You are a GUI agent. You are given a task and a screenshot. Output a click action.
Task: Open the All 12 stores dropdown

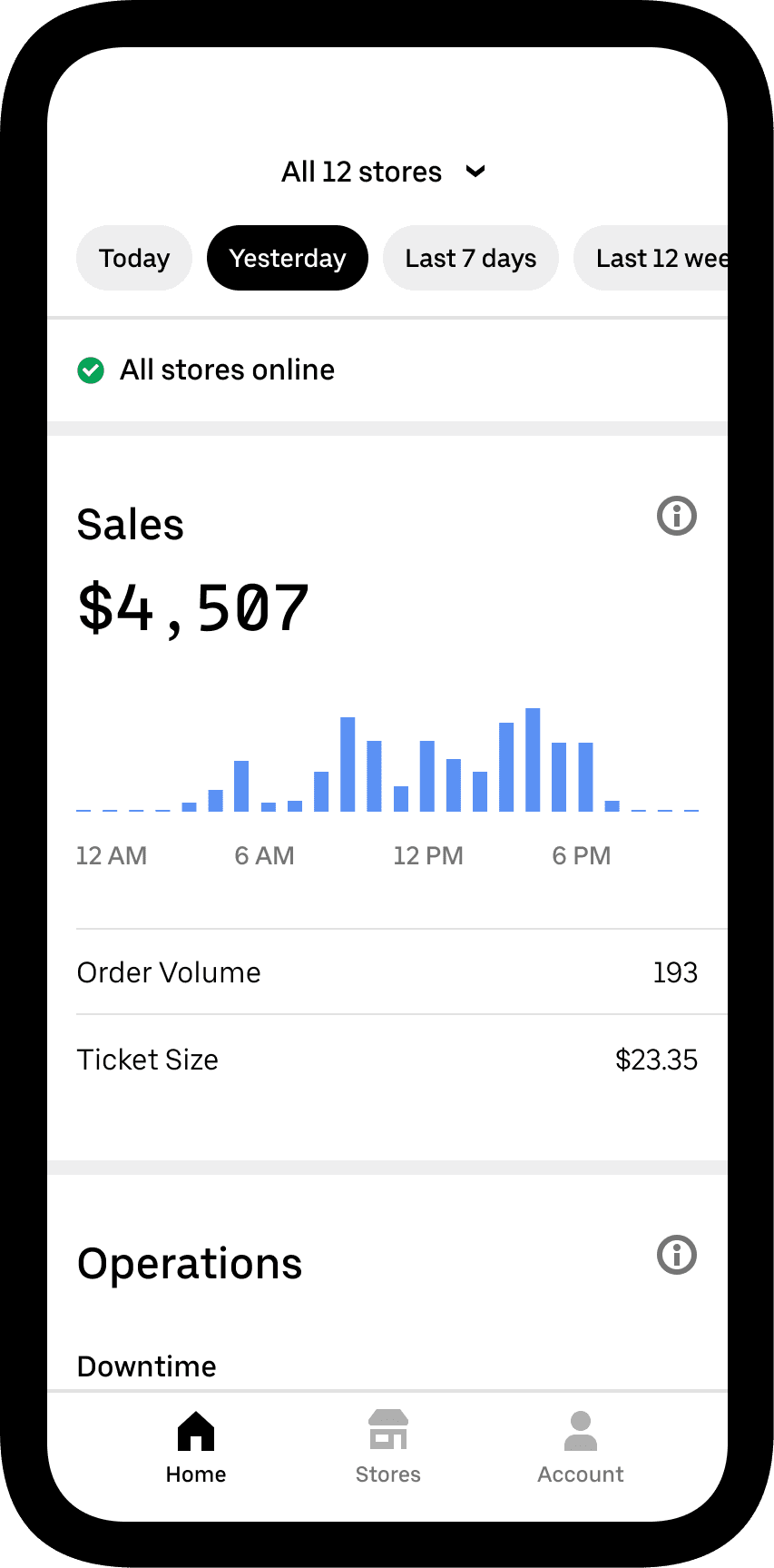pyautogui.click(x=362, y=172)
